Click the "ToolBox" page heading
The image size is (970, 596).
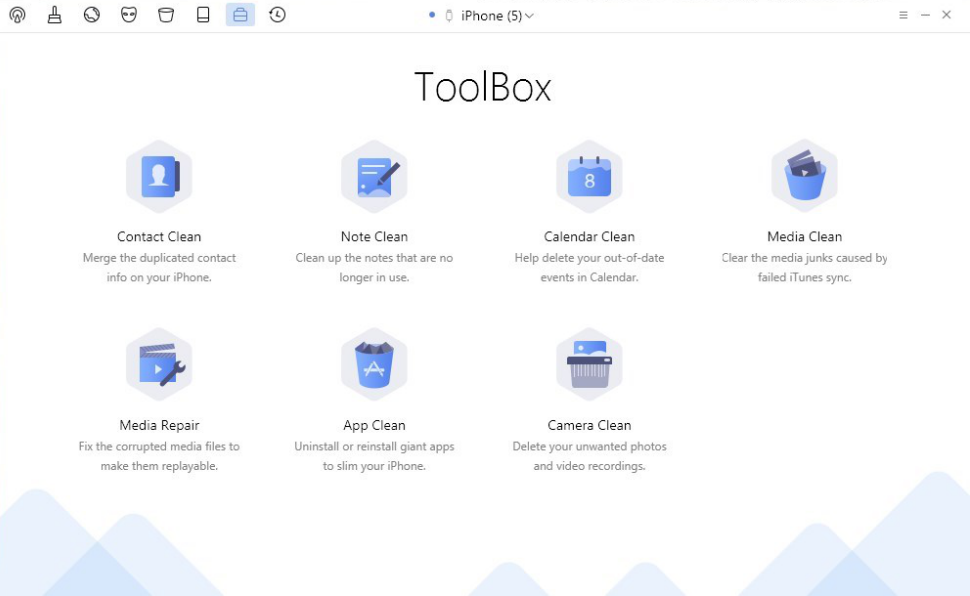483,87
